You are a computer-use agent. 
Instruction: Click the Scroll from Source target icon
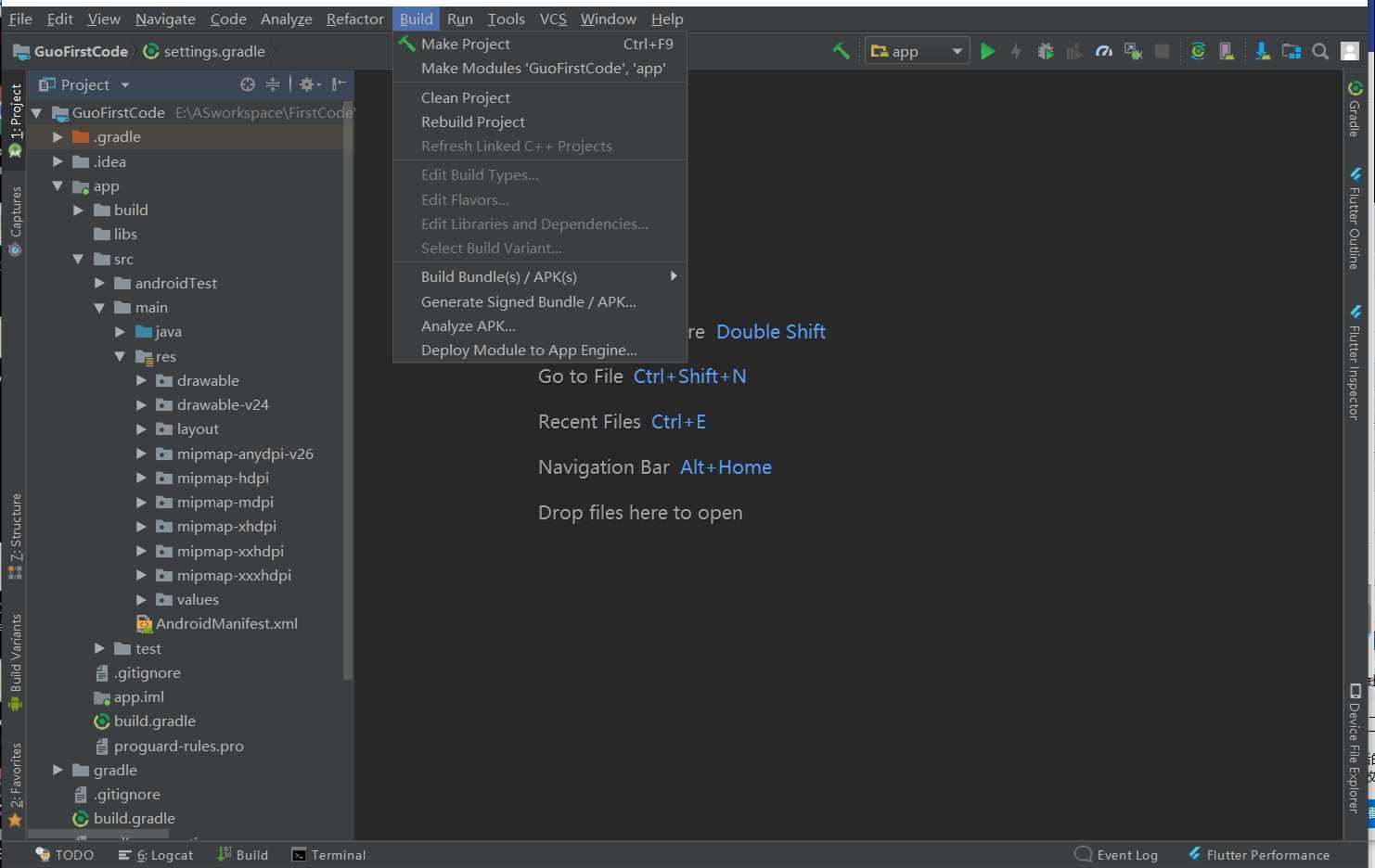248,84
